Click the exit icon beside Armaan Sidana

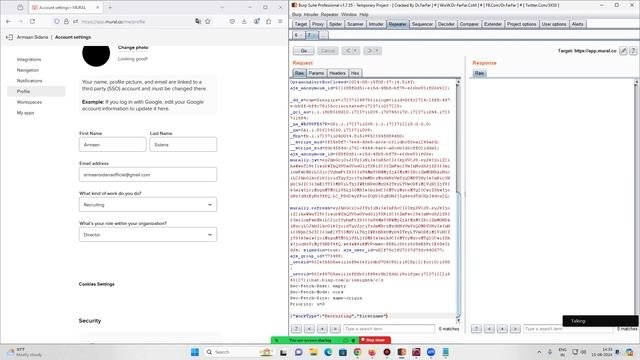(x=9, y=37)
